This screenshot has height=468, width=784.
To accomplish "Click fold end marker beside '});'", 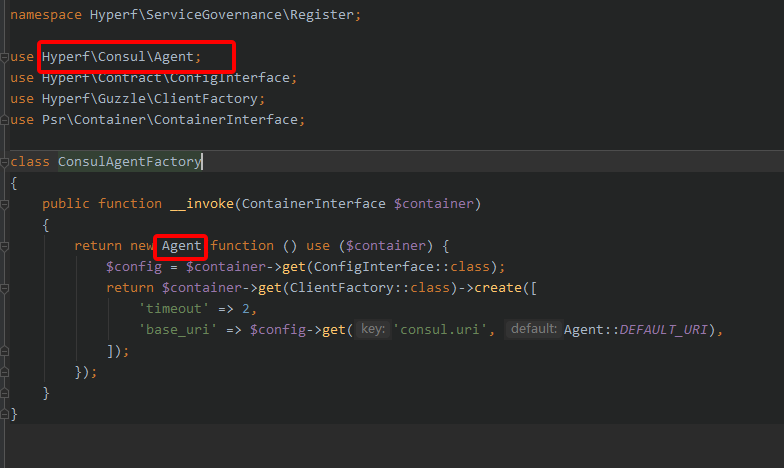I will click(x=4, y=372).
